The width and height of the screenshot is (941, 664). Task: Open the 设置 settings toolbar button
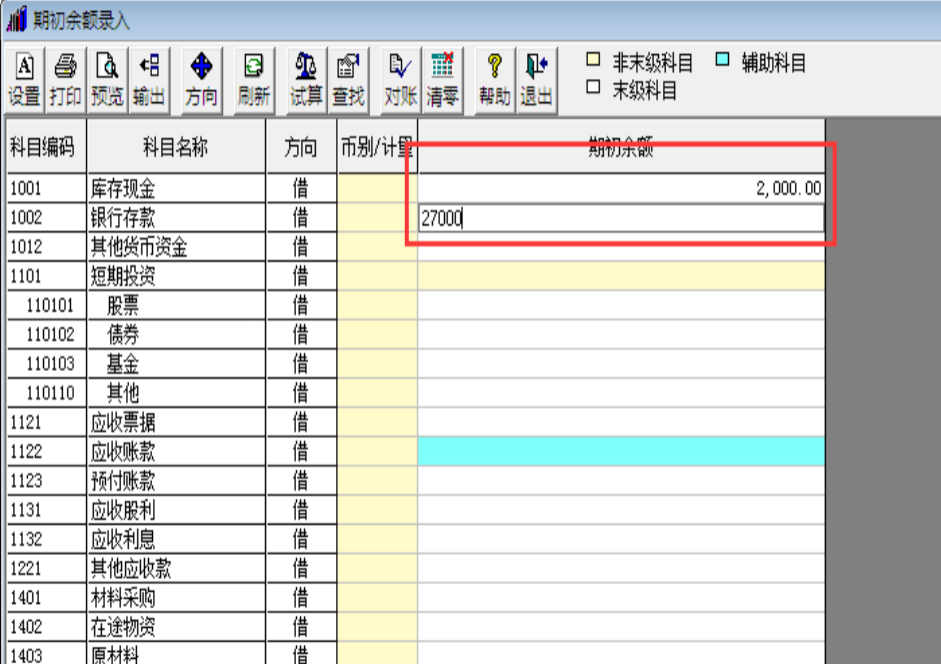tap(24, 80)
